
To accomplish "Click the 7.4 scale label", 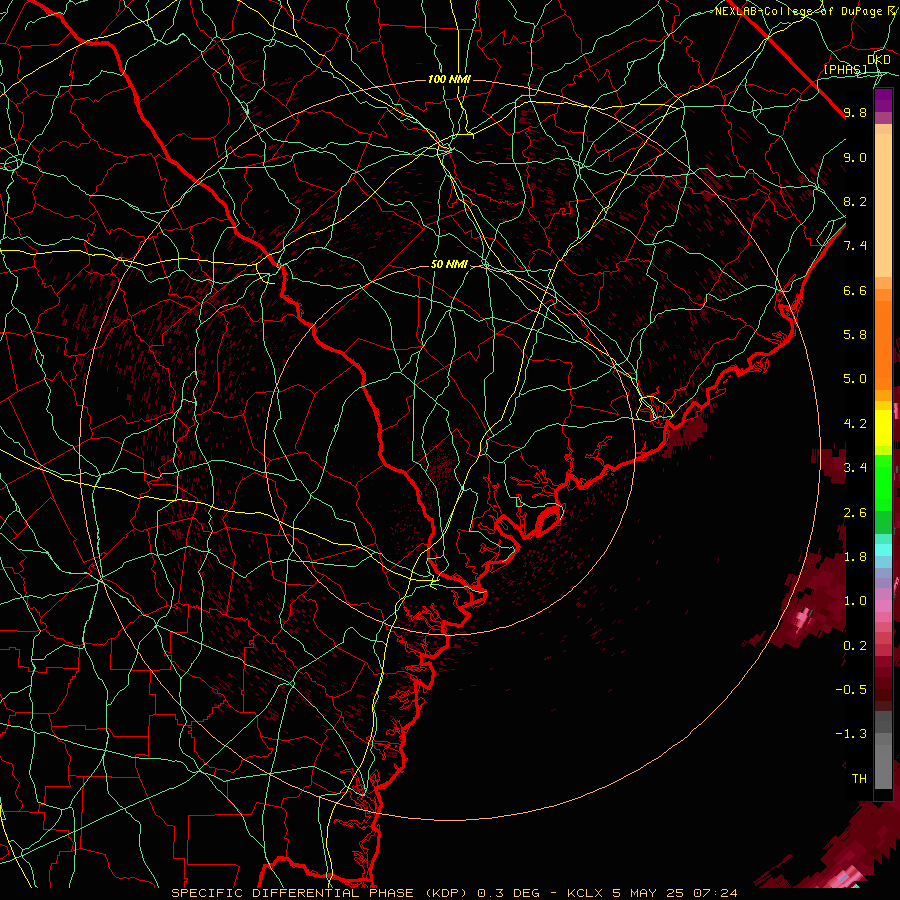I will tap(855, 246).
